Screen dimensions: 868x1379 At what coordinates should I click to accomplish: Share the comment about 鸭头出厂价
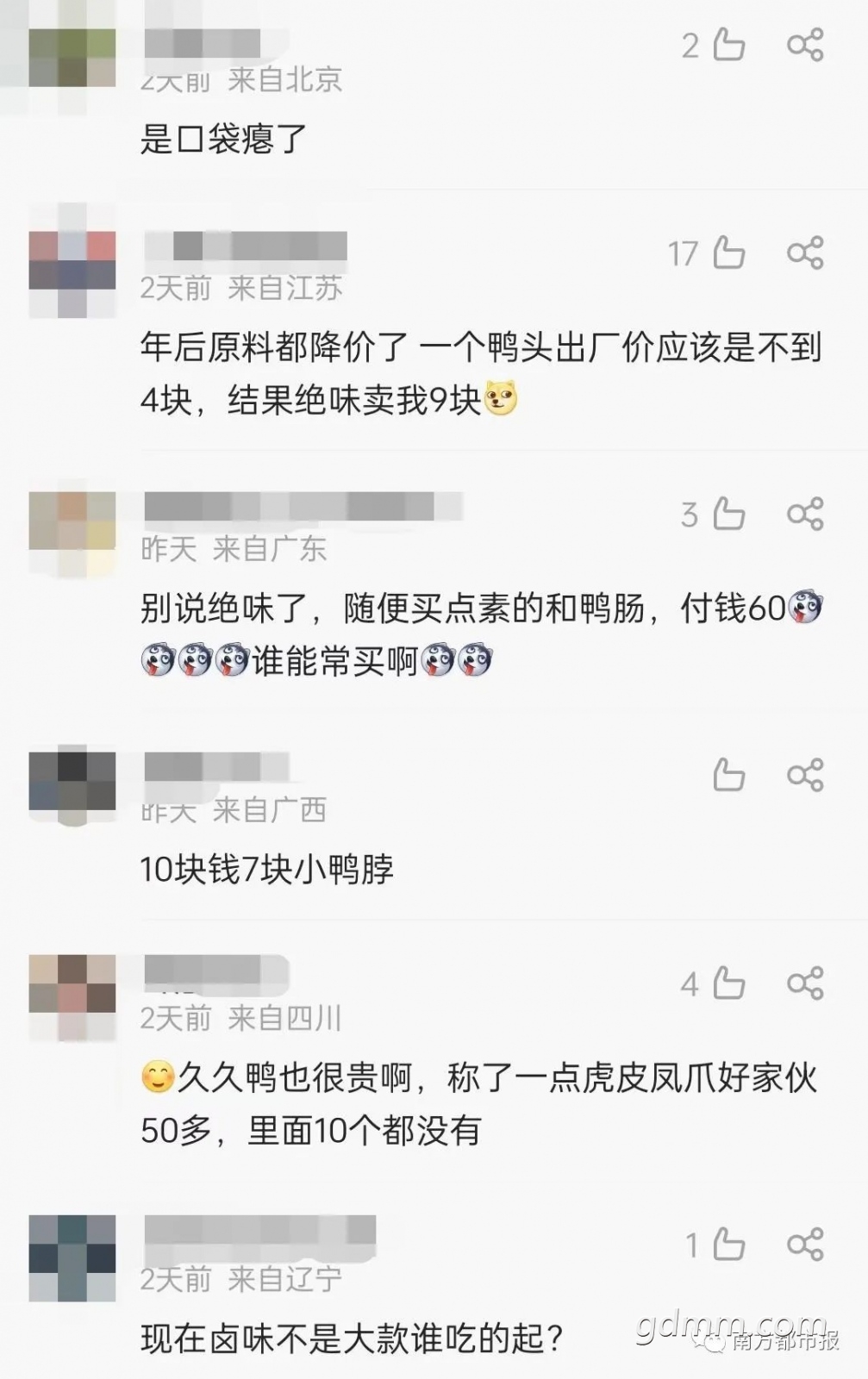point(805,253)
